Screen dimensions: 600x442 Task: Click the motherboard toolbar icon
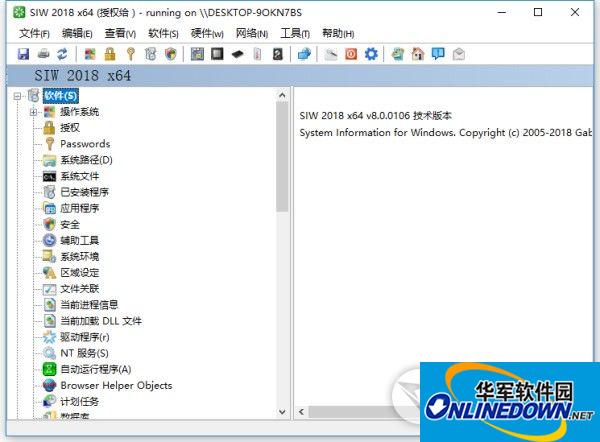tap(197, 54)
